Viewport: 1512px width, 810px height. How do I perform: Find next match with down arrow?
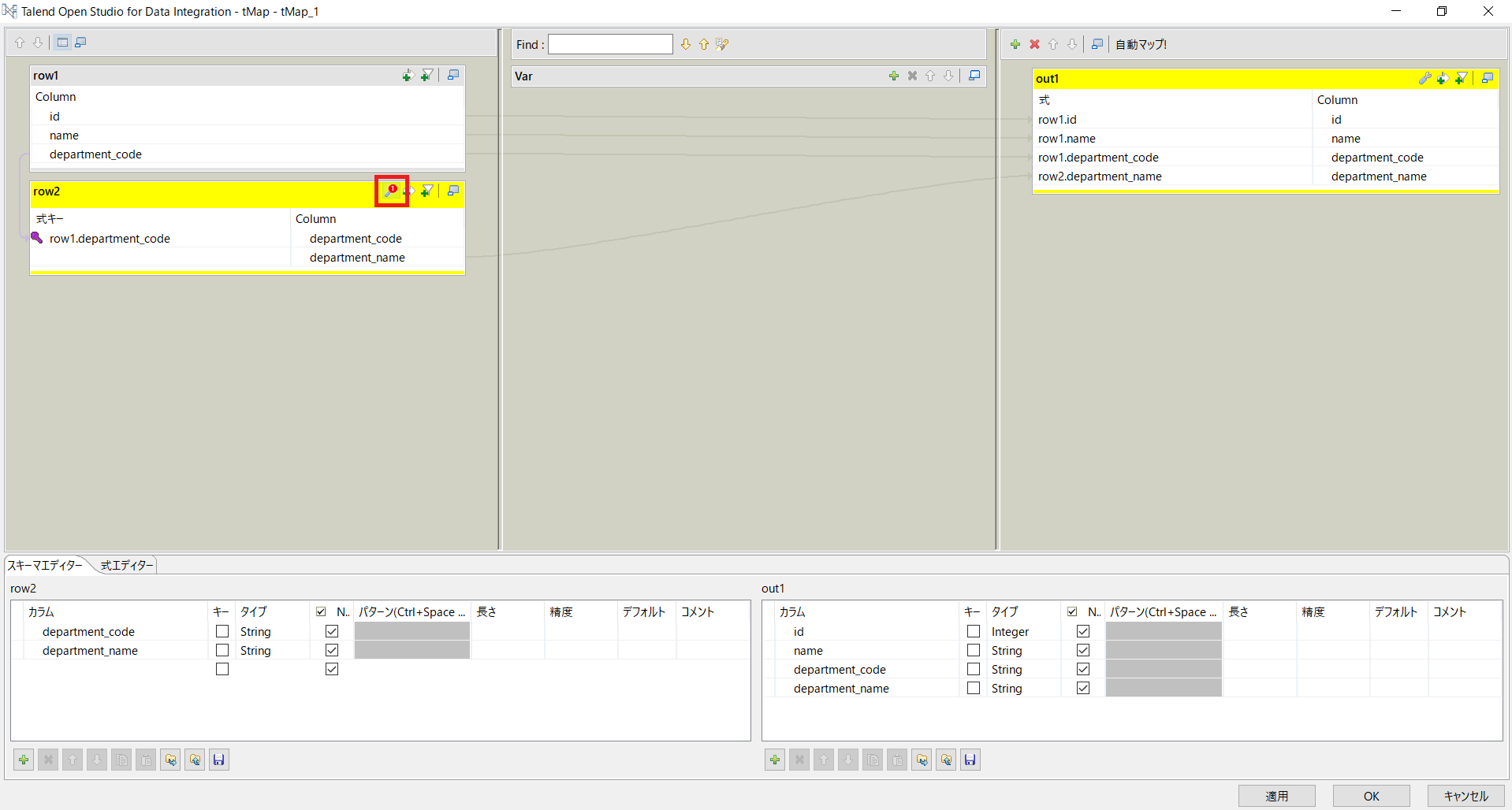pyautogui.click(x=686, y=44)
